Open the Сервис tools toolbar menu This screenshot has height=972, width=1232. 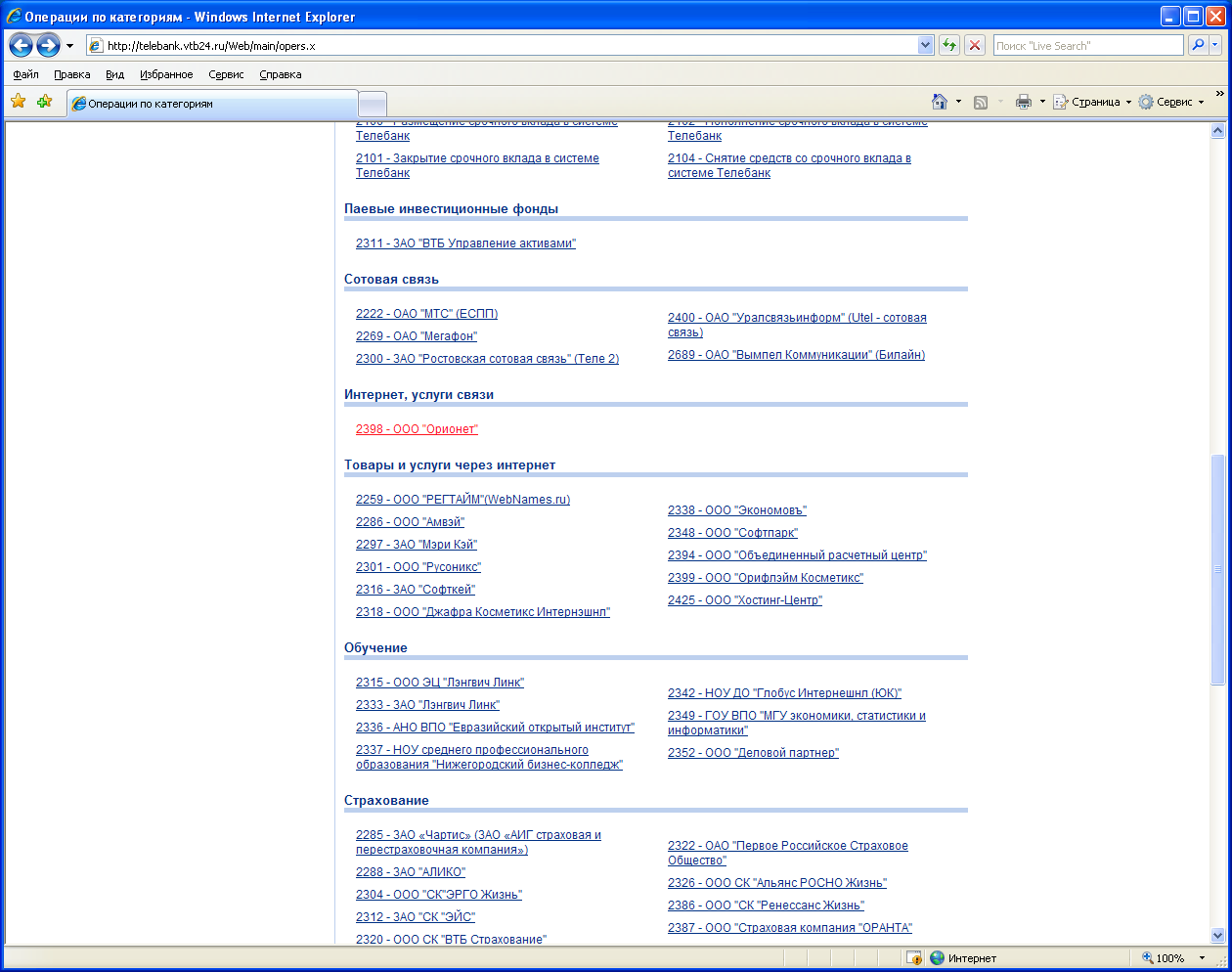click(1171, 102)
